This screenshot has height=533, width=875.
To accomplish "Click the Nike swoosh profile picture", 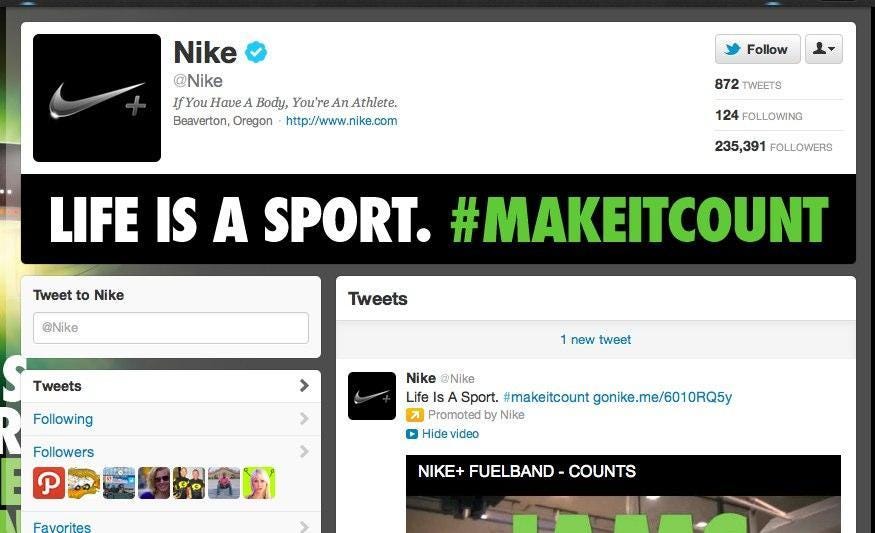I will point(97,98).
